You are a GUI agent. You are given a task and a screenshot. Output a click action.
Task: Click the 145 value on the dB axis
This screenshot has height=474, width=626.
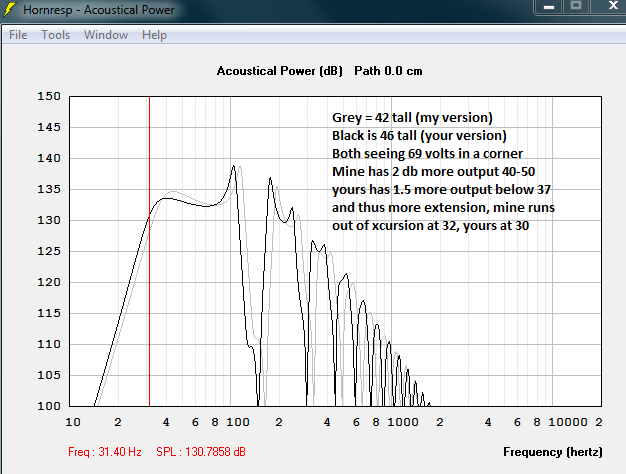pyautogui.click(x=49, y=127)
